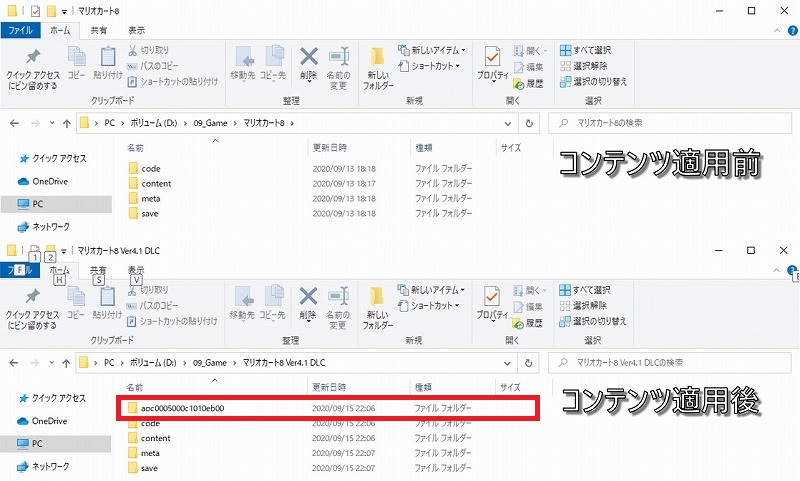Click 履歴 in the upper window ribbon

tap(529, 83)
